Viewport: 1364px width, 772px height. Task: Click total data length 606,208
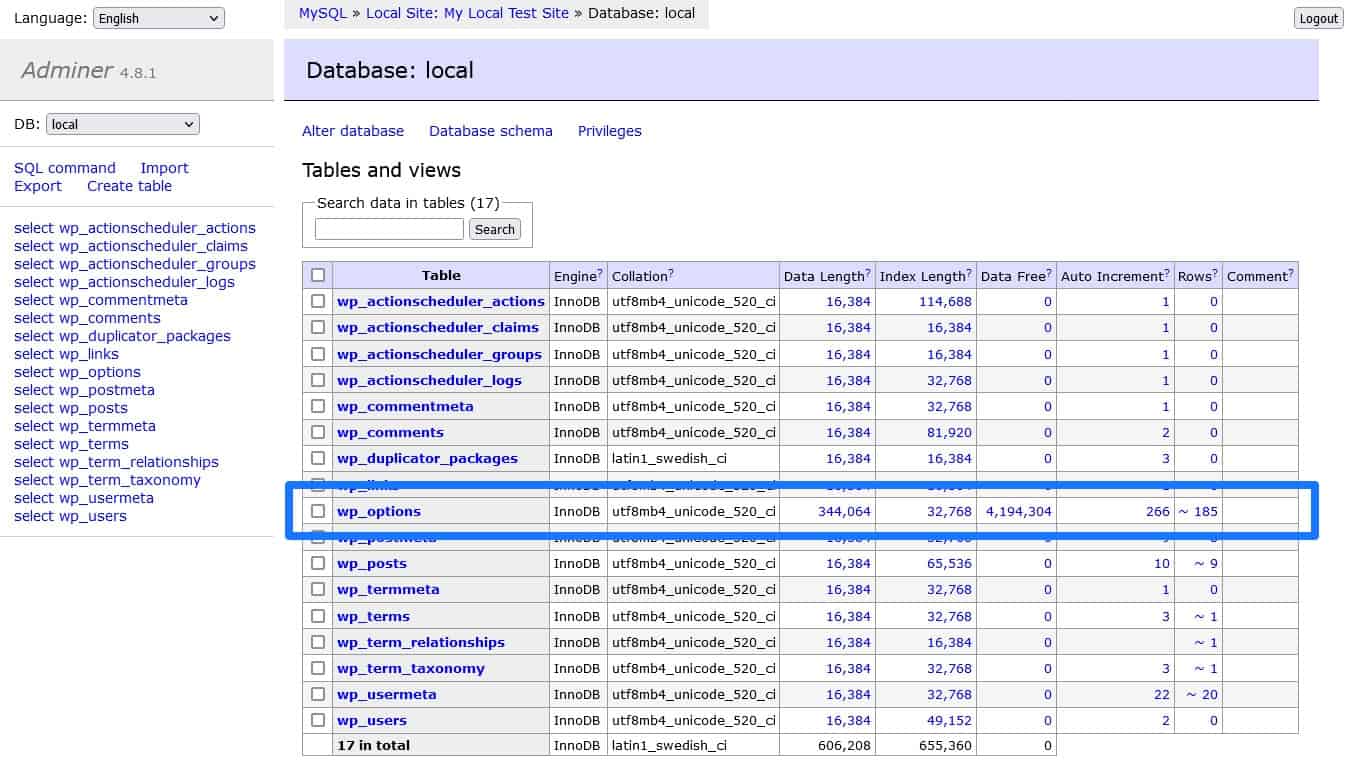845,745
